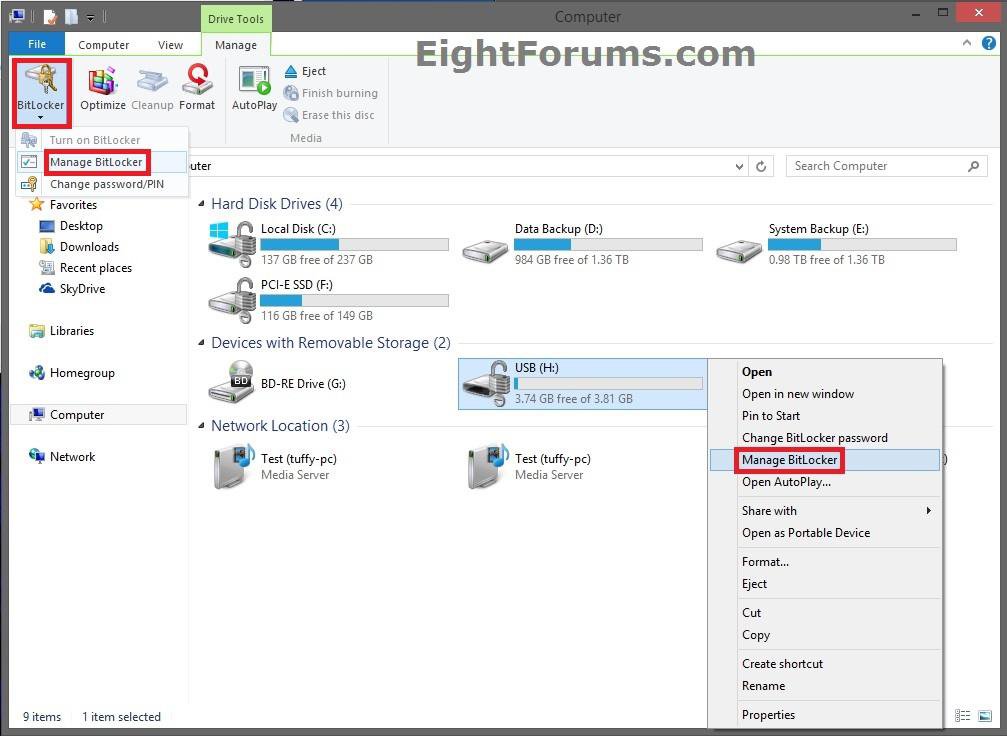Refresh the Computer view
Screen dimensions: 1007x736
coord(761,166)
